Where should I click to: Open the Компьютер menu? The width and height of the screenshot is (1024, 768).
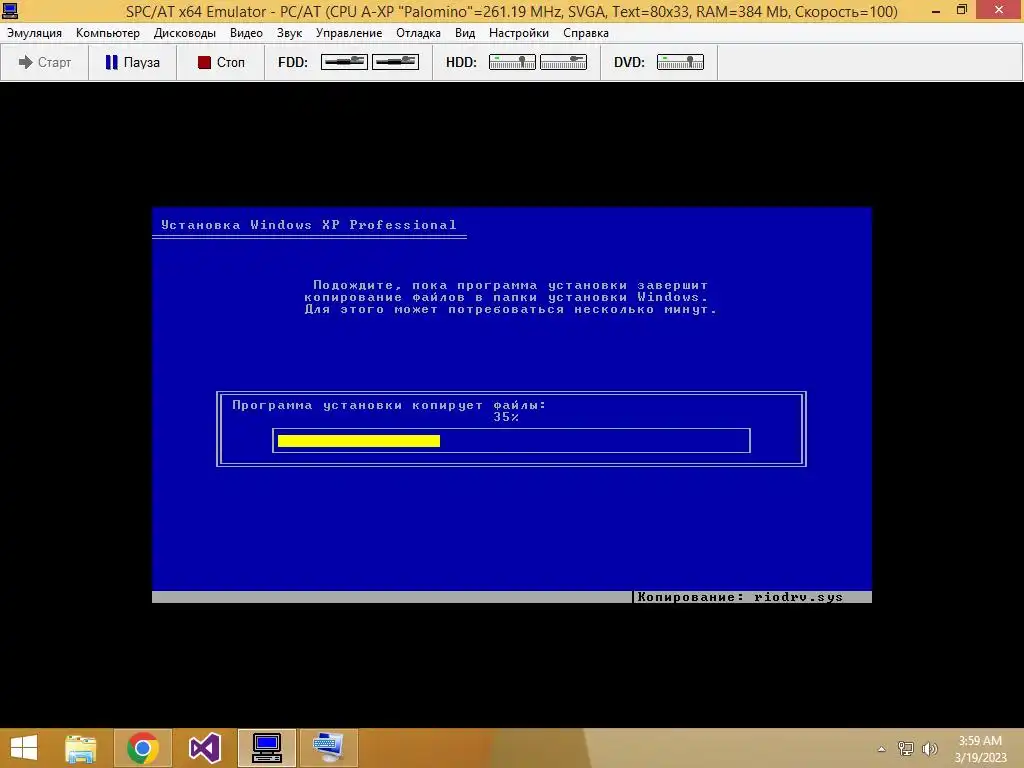(108, 33)
